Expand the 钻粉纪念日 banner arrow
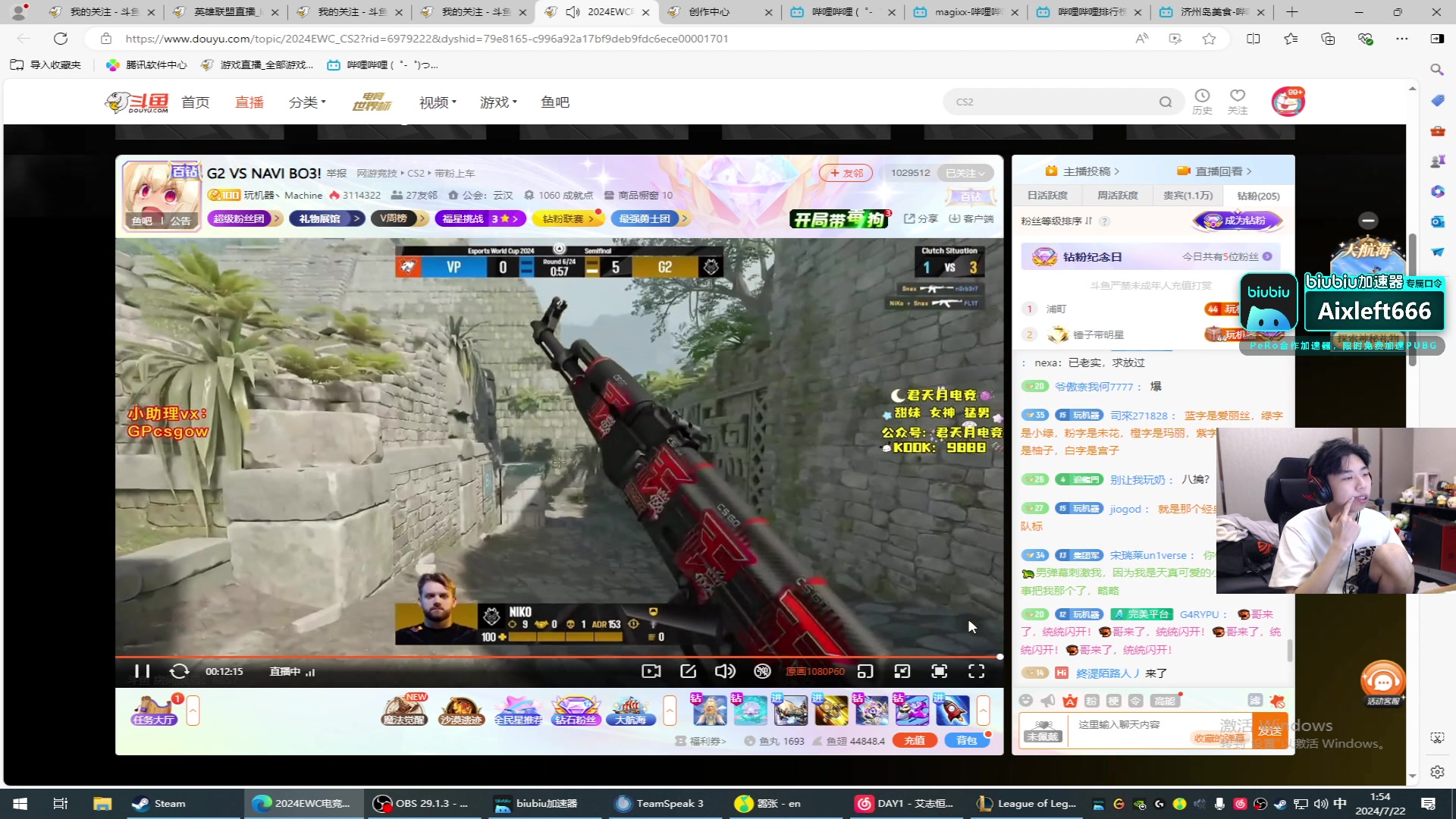This screenshot has width=1456, height=819. (1267, 257)
